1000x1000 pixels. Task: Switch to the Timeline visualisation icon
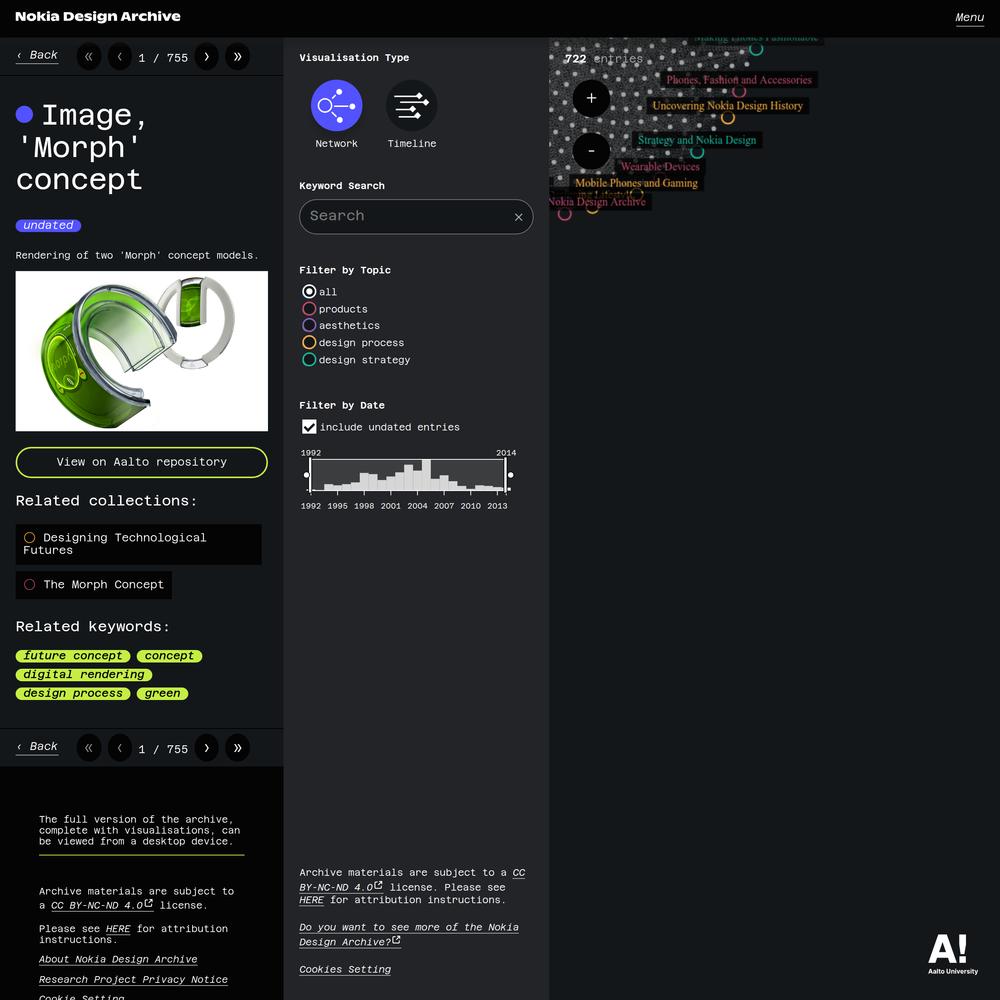[x=411, y=105]
